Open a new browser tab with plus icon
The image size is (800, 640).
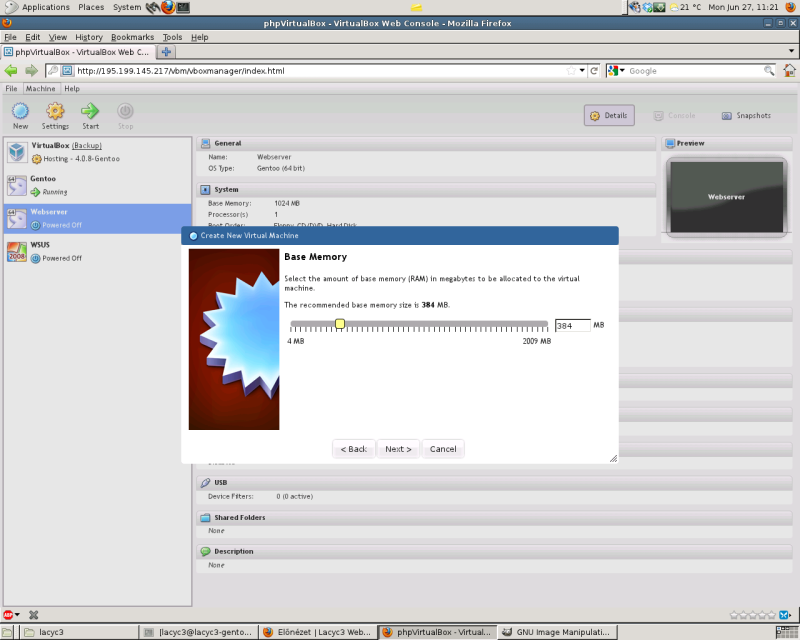tap(166, 52)
